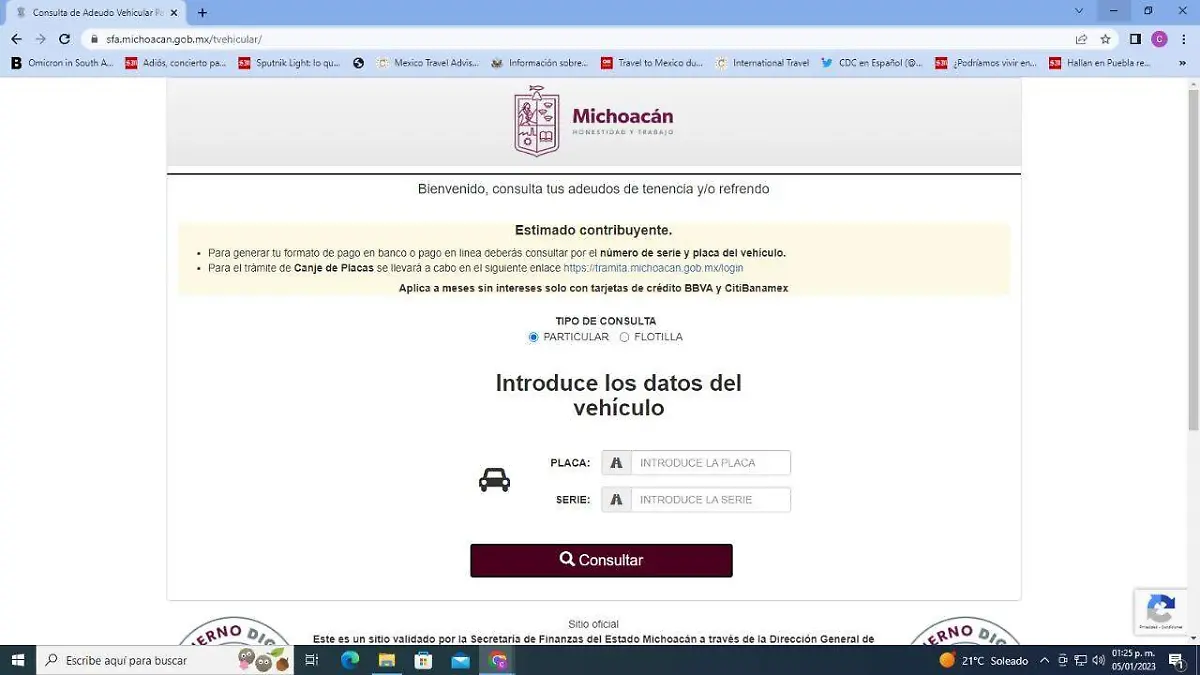Click the keyboard icon inside the PLACA field

click(x=617, y=462)
